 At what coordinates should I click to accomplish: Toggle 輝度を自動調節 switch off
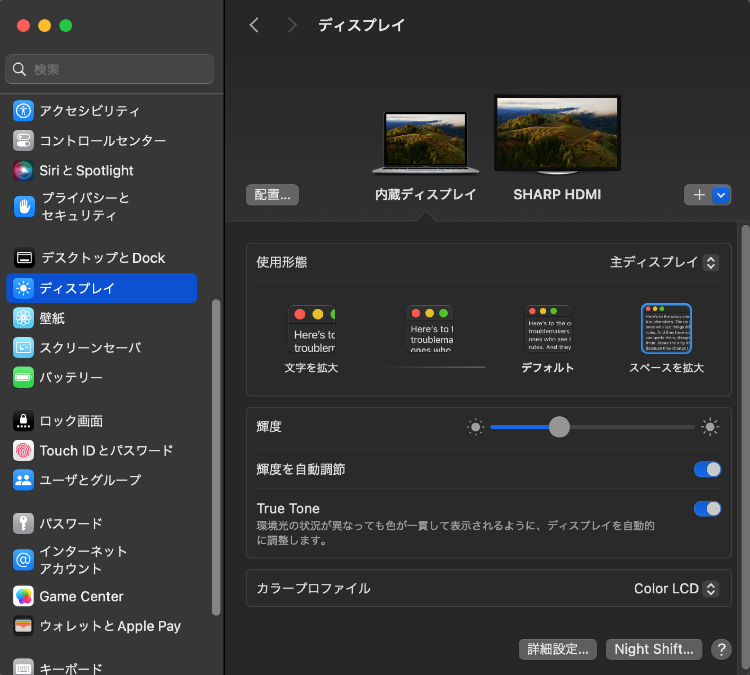coord(707,469)
